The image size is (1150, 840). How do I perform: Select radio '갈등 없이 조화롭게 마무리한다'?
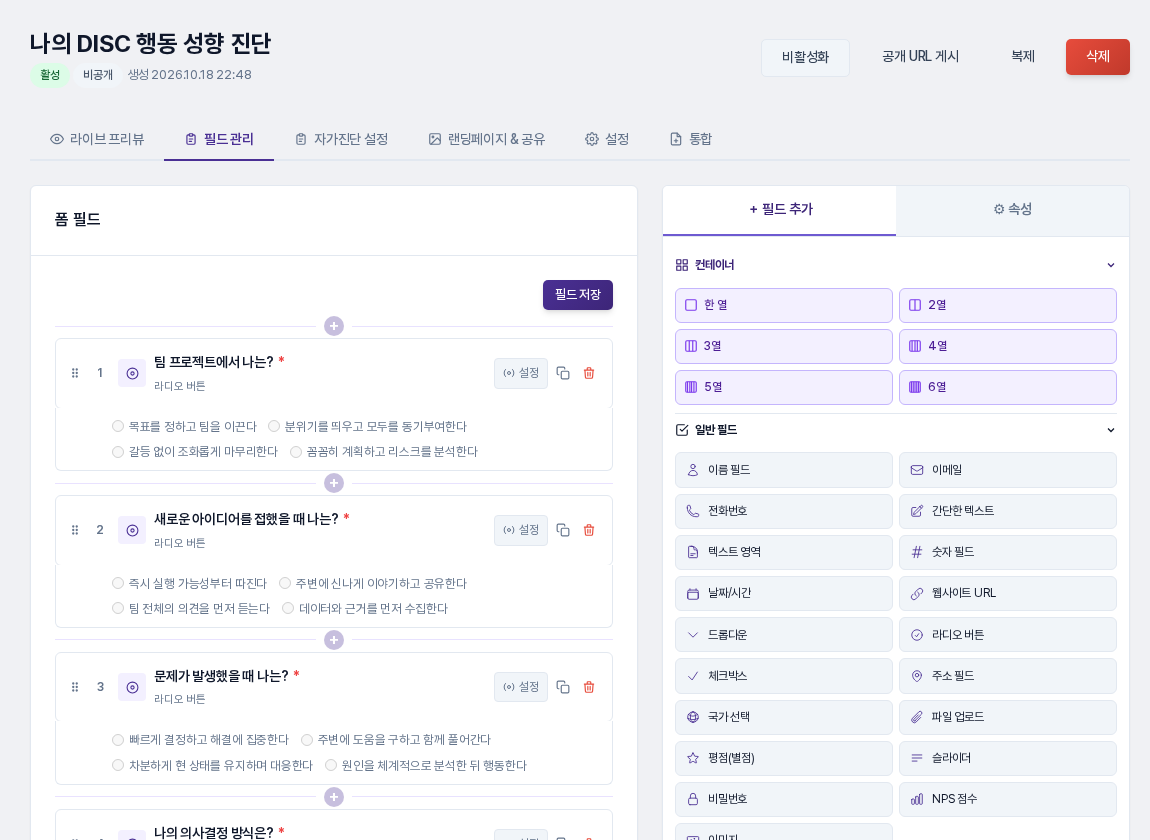point(118,452)
